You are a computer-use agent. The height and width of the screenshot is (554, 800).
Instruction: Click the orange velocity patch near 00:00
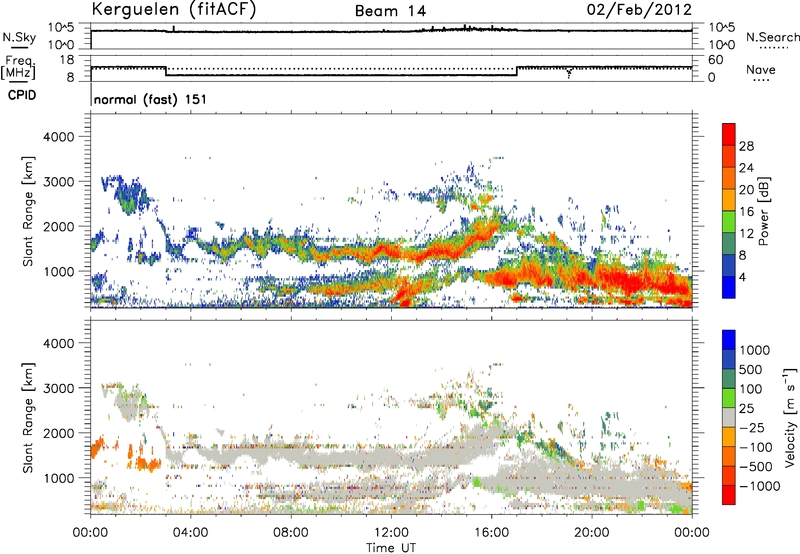(97, 446)
